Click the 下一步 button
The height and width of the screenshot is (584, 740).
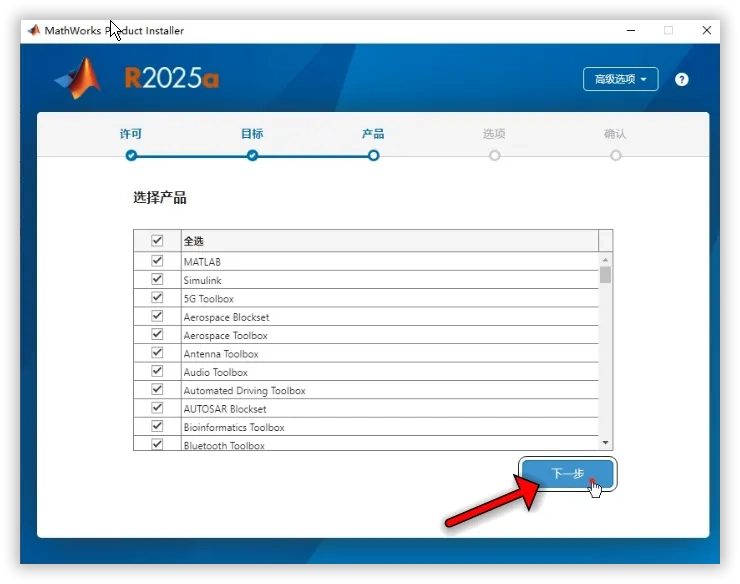coord(567,474)
